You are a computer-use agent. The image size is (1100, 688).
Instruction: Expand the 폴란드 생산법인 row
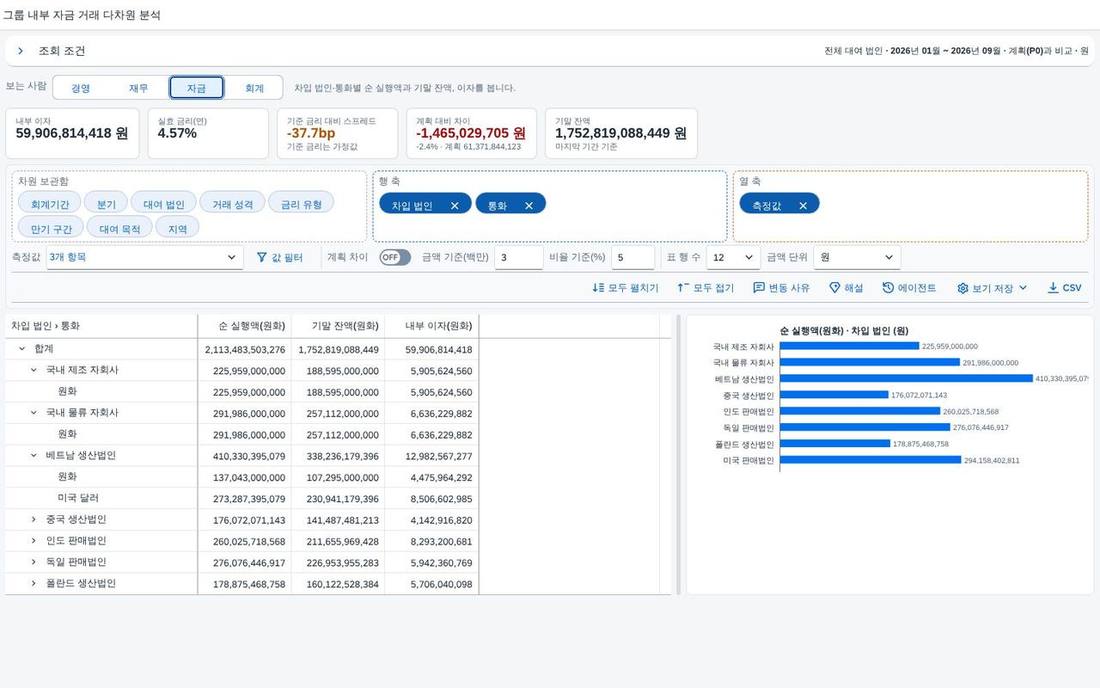point(33,584)
